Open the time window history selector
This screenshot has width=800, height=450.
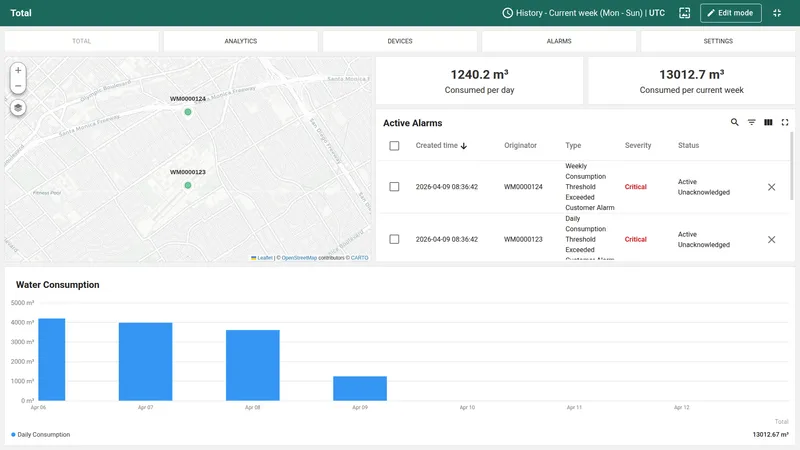(x=583, y=13)
